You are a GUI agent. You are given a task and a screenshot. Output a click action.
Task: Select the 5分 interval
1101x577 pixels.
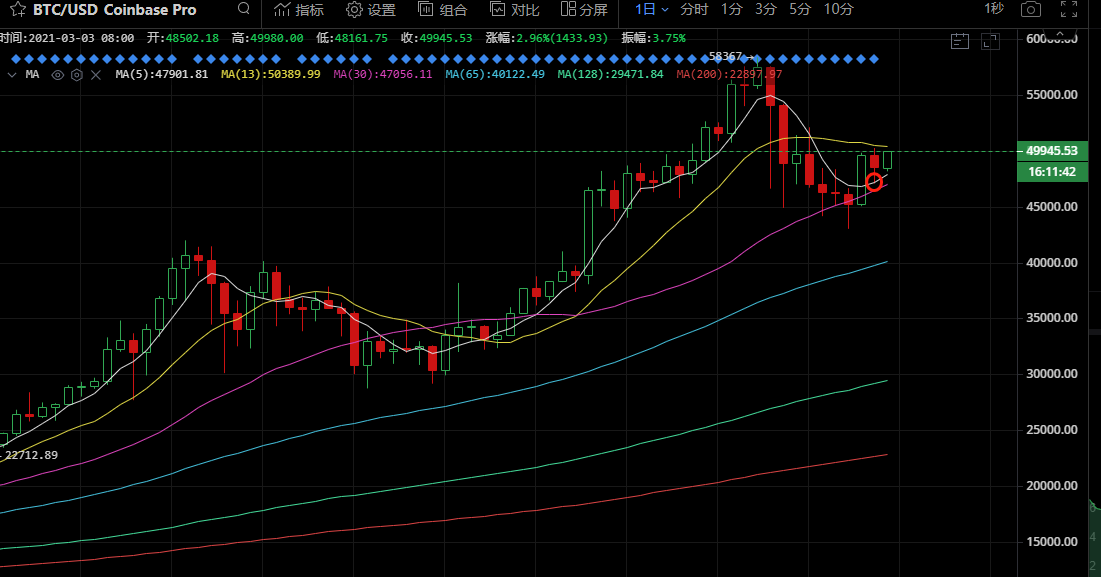tap(799, 10)
